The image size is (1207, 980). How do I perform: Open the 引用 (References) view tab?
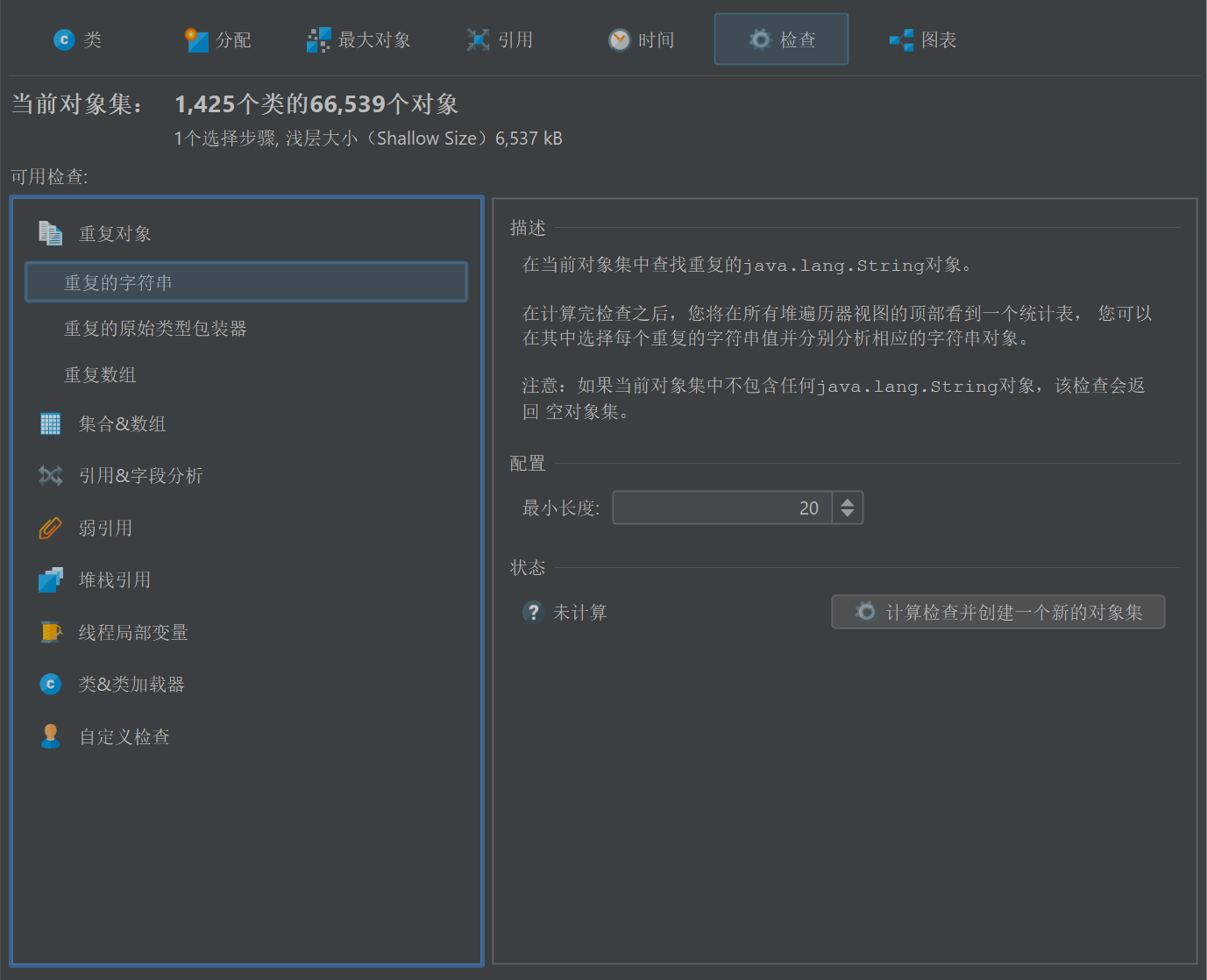tap(500, 39)
